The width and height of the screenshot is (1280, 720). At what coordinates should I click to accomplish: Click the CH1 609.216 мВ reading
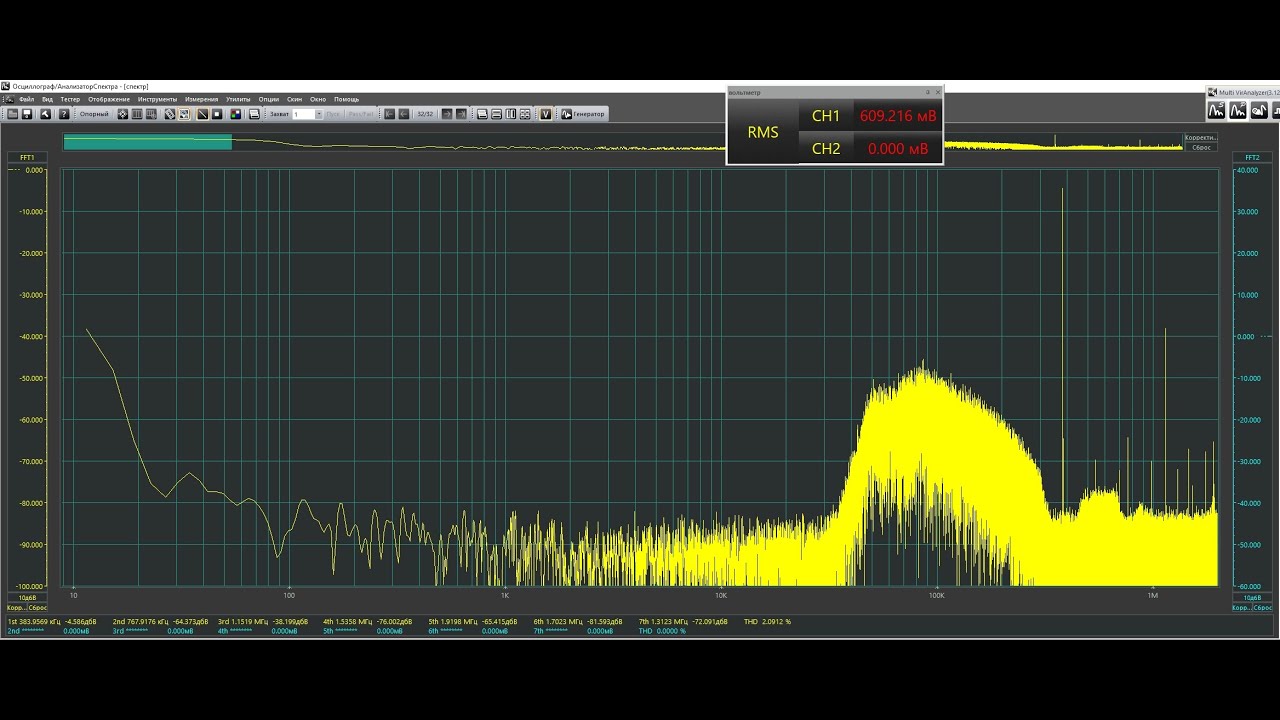pos(898,116)
